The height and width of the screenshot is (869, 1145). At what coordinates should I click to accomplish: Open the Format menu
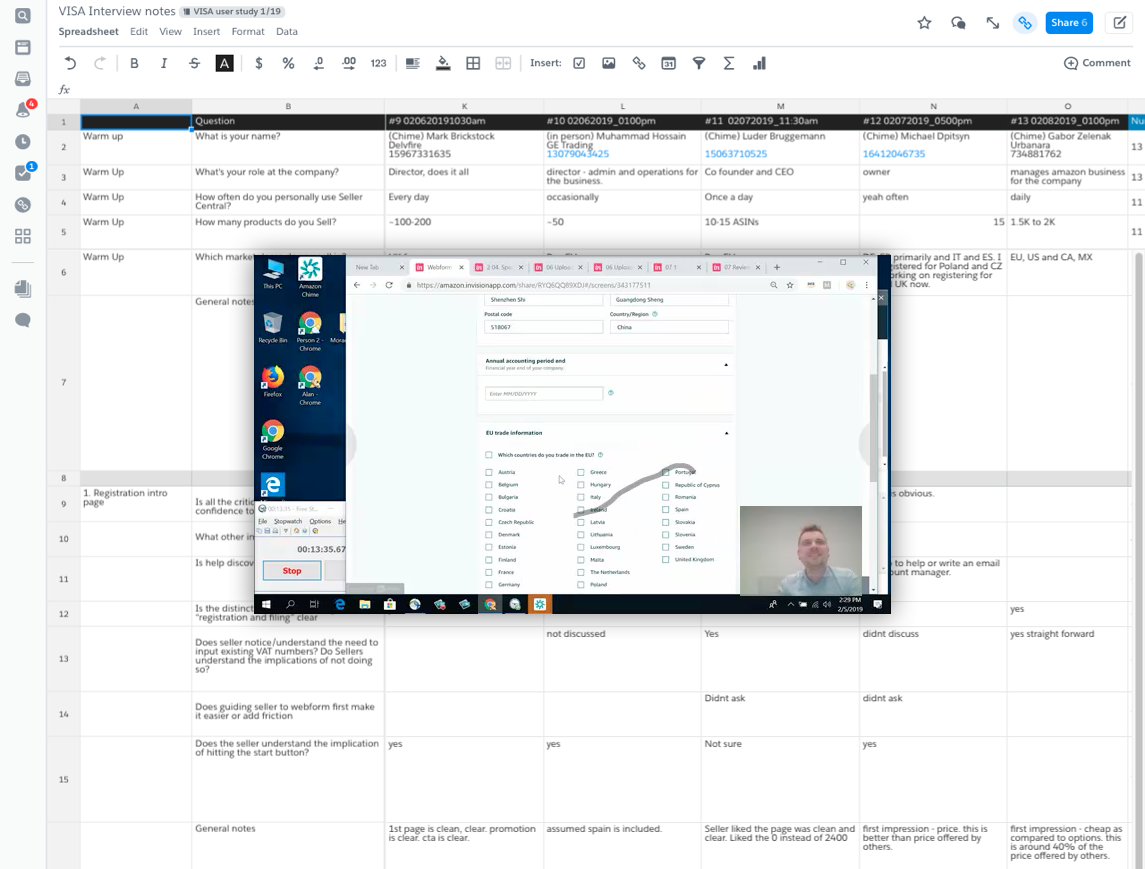pos(248,31)
